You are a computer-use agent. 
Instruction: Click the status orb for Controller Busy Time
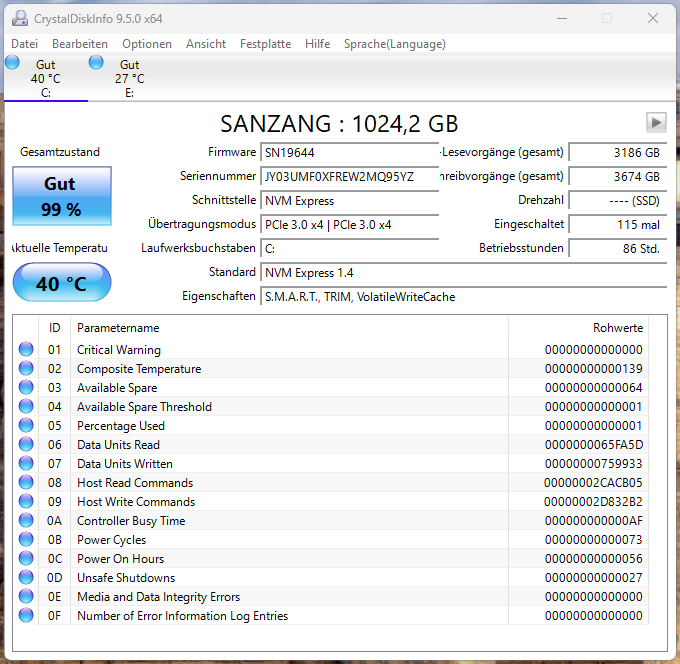pos(26,520)
